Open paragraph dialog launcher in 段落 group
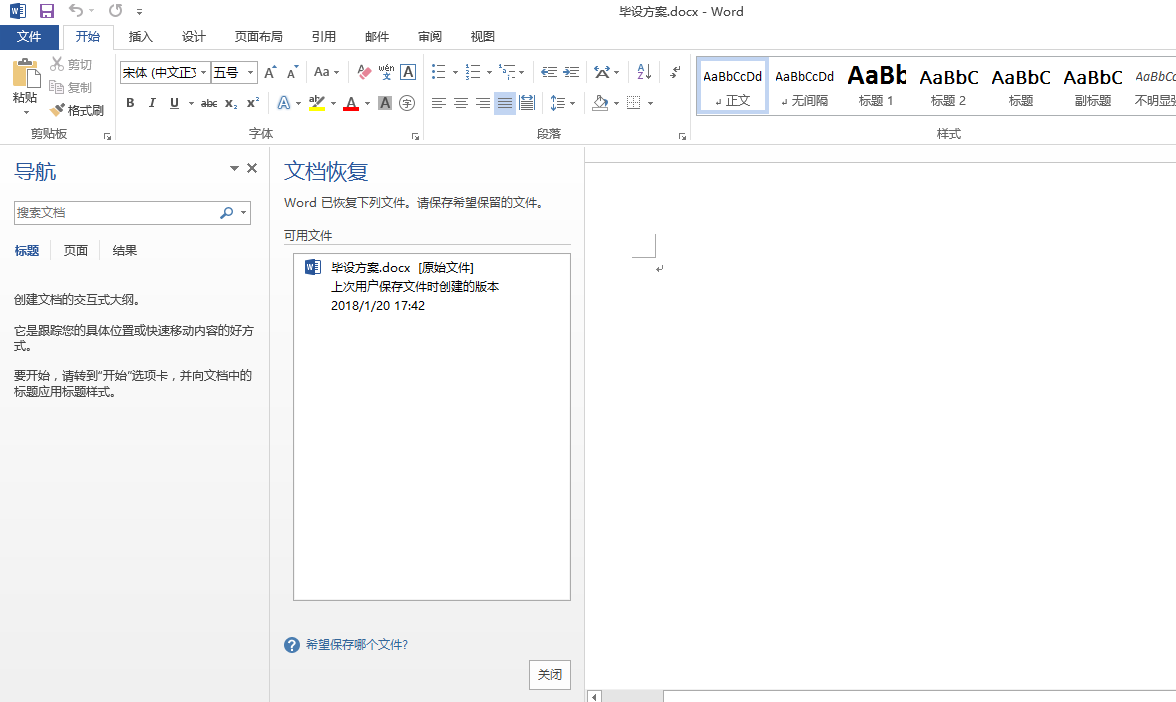Viewport: 1176px width, 702px height. click(x=682, y=136)
